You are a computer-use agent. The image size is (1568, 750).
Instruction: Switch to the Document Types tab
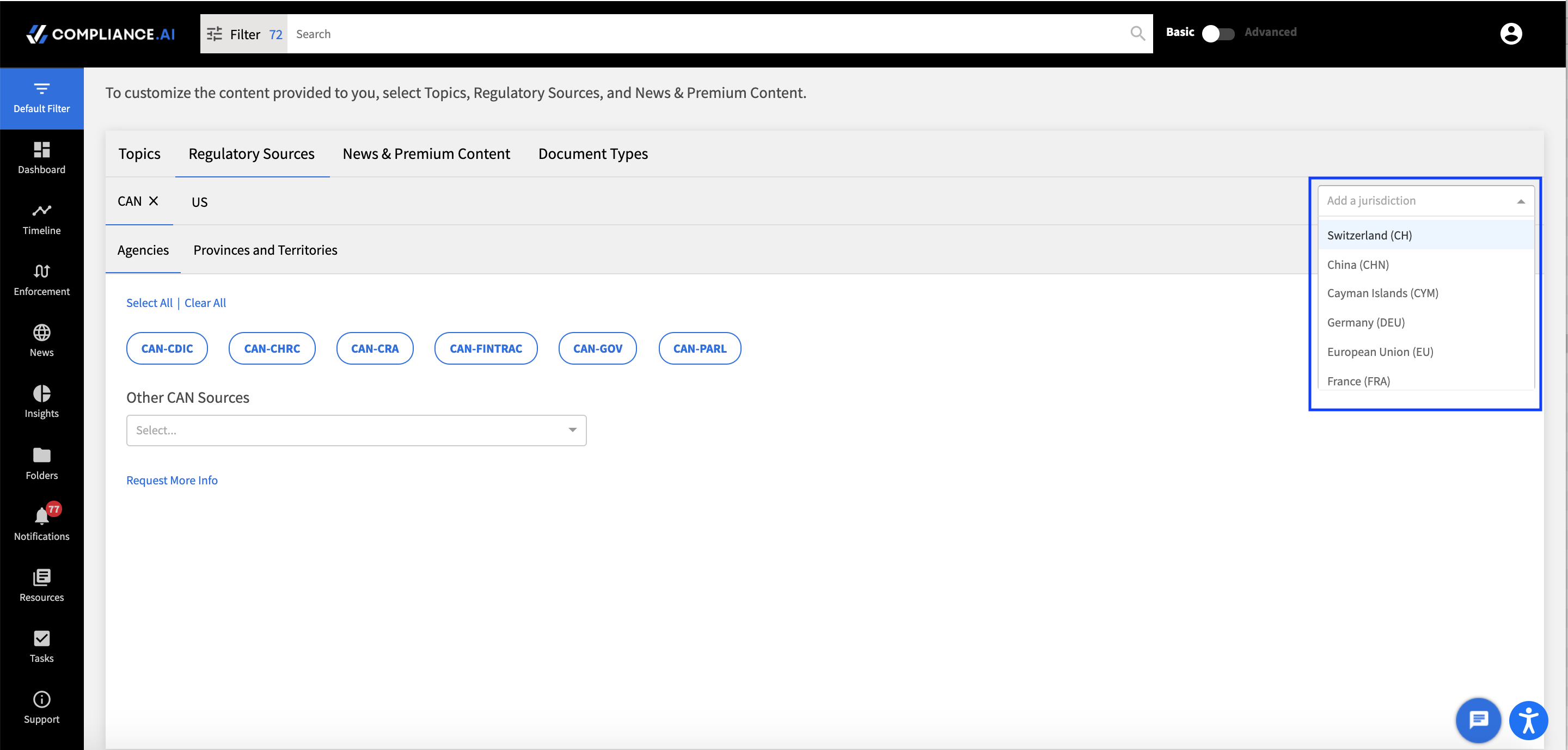point(593,153)
